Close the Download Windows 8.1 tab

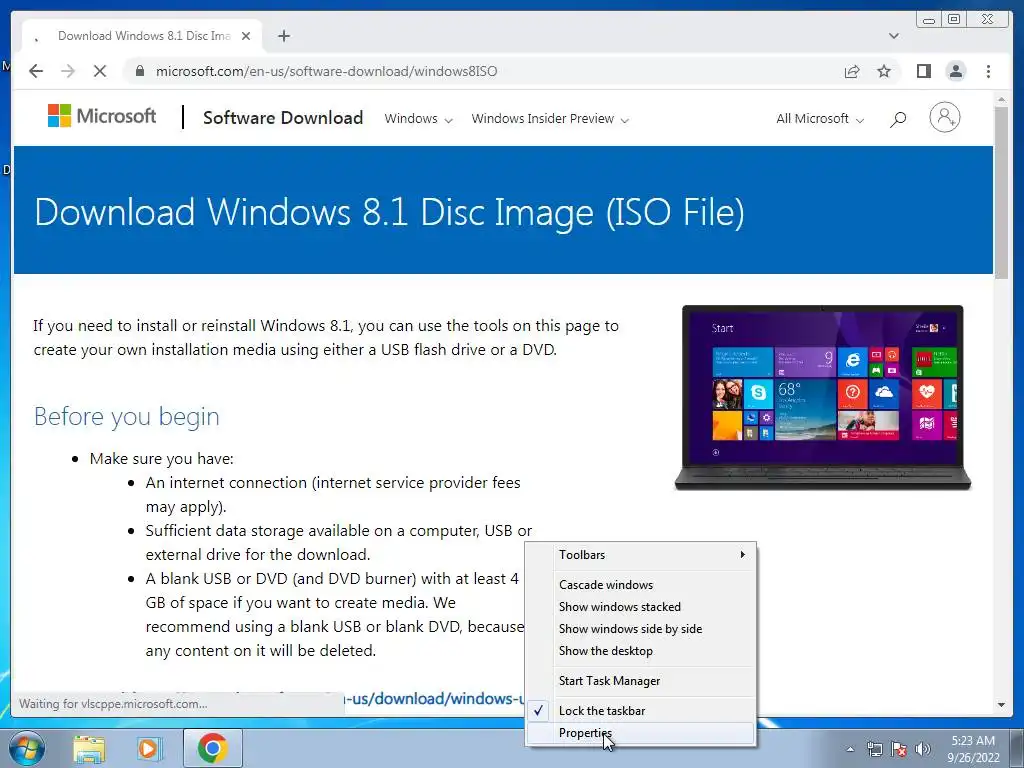tap(246, 36)
